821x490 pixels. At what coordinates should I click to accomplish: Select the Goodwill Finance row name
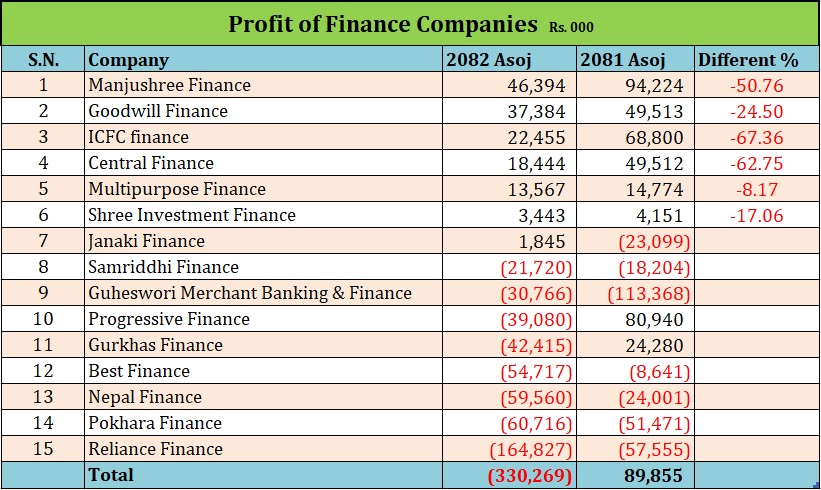click(158, 111)
